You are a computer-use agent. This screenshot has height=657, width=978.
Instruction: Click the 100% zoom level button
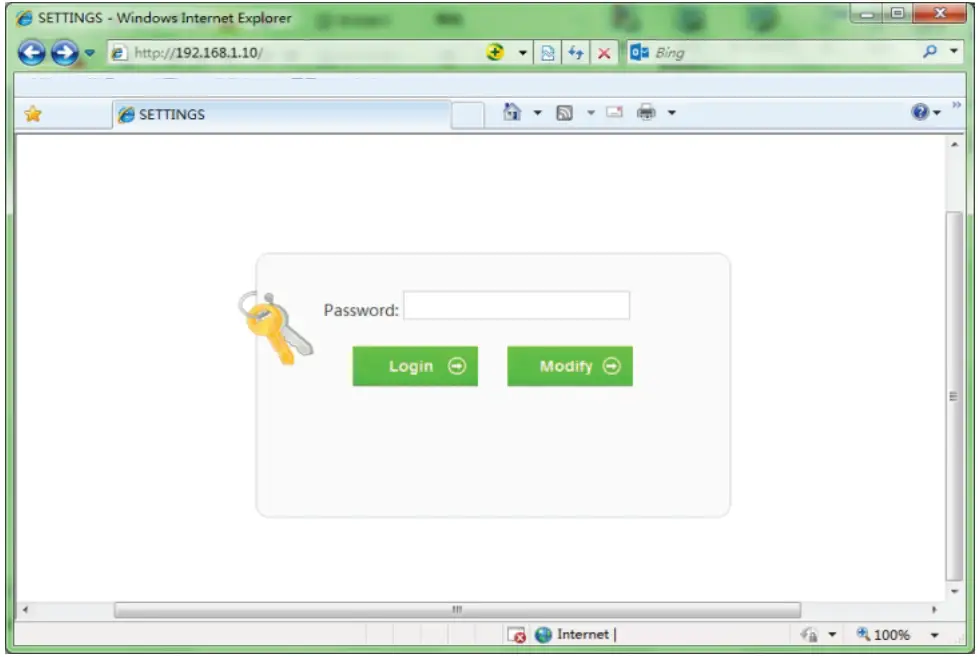coord(883,635)
